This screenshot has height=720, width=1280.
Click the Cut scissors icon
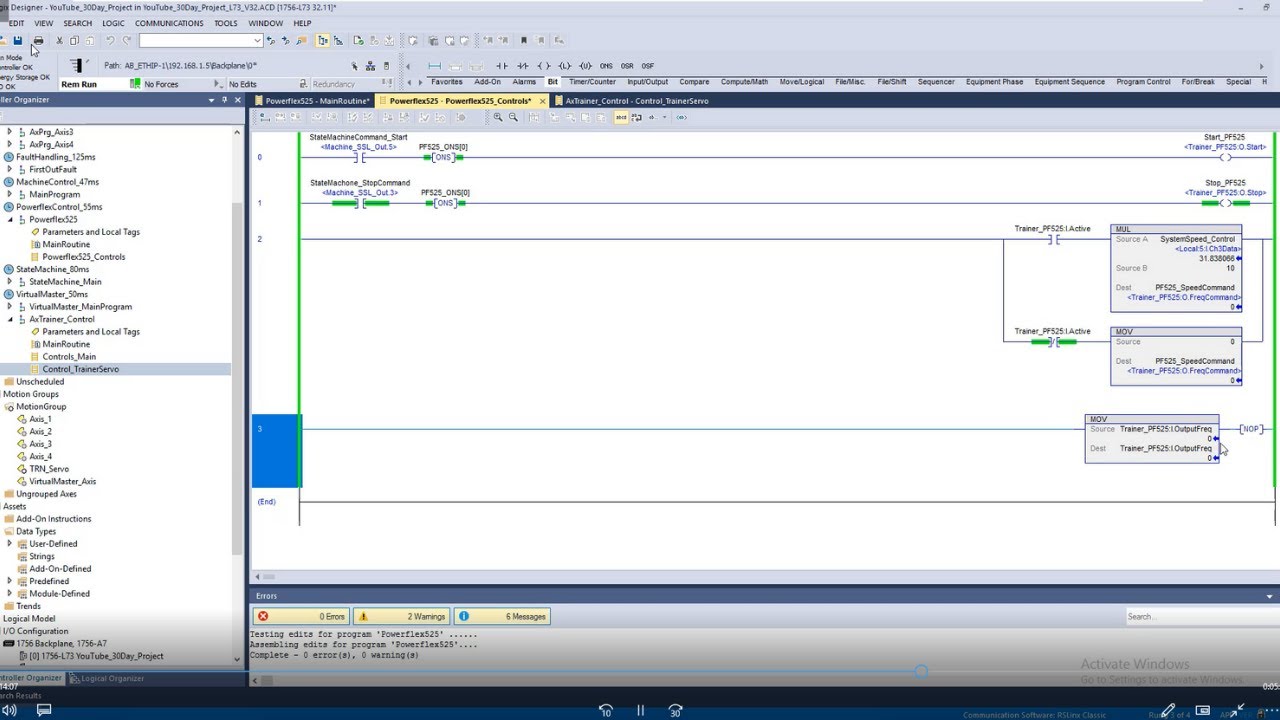[x=59, y=40]
